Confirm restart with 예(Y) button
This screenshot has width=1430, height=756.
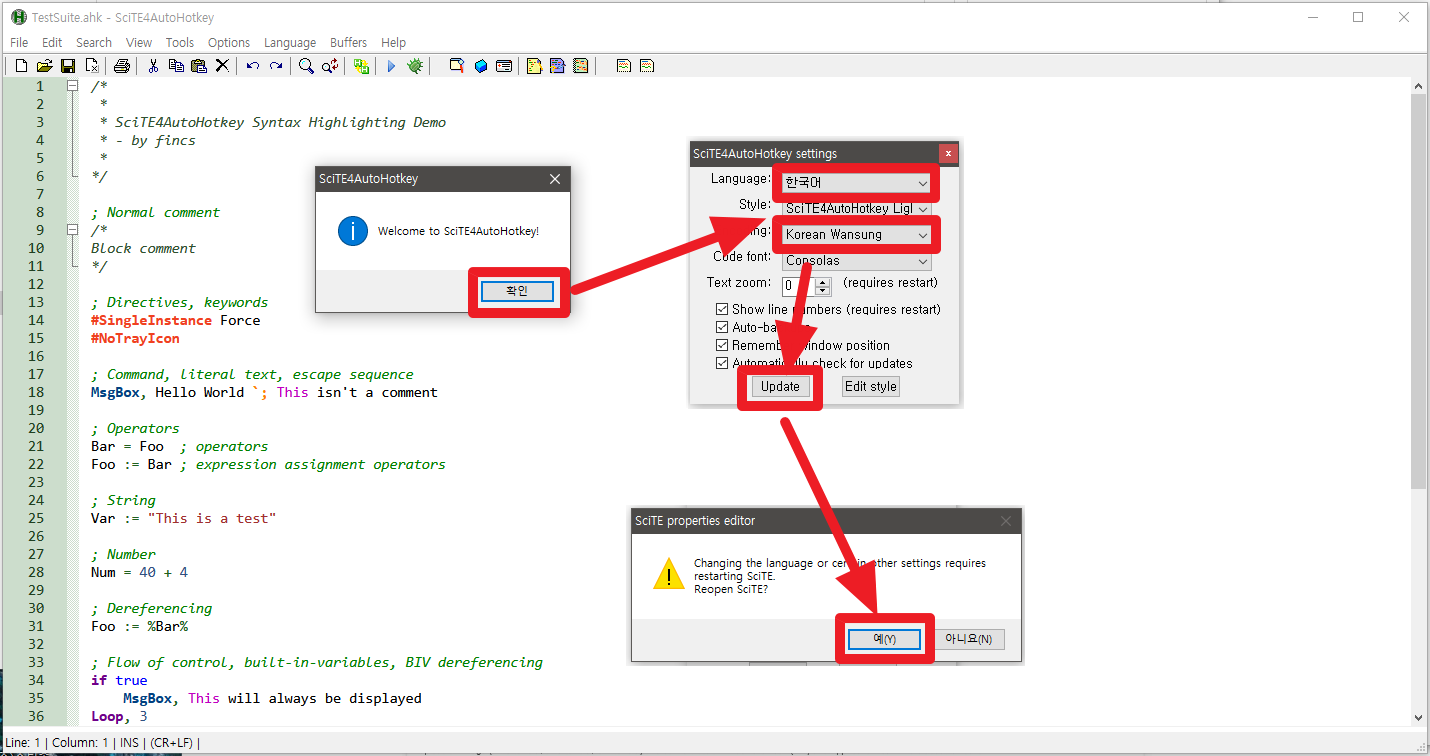[884, 639]
